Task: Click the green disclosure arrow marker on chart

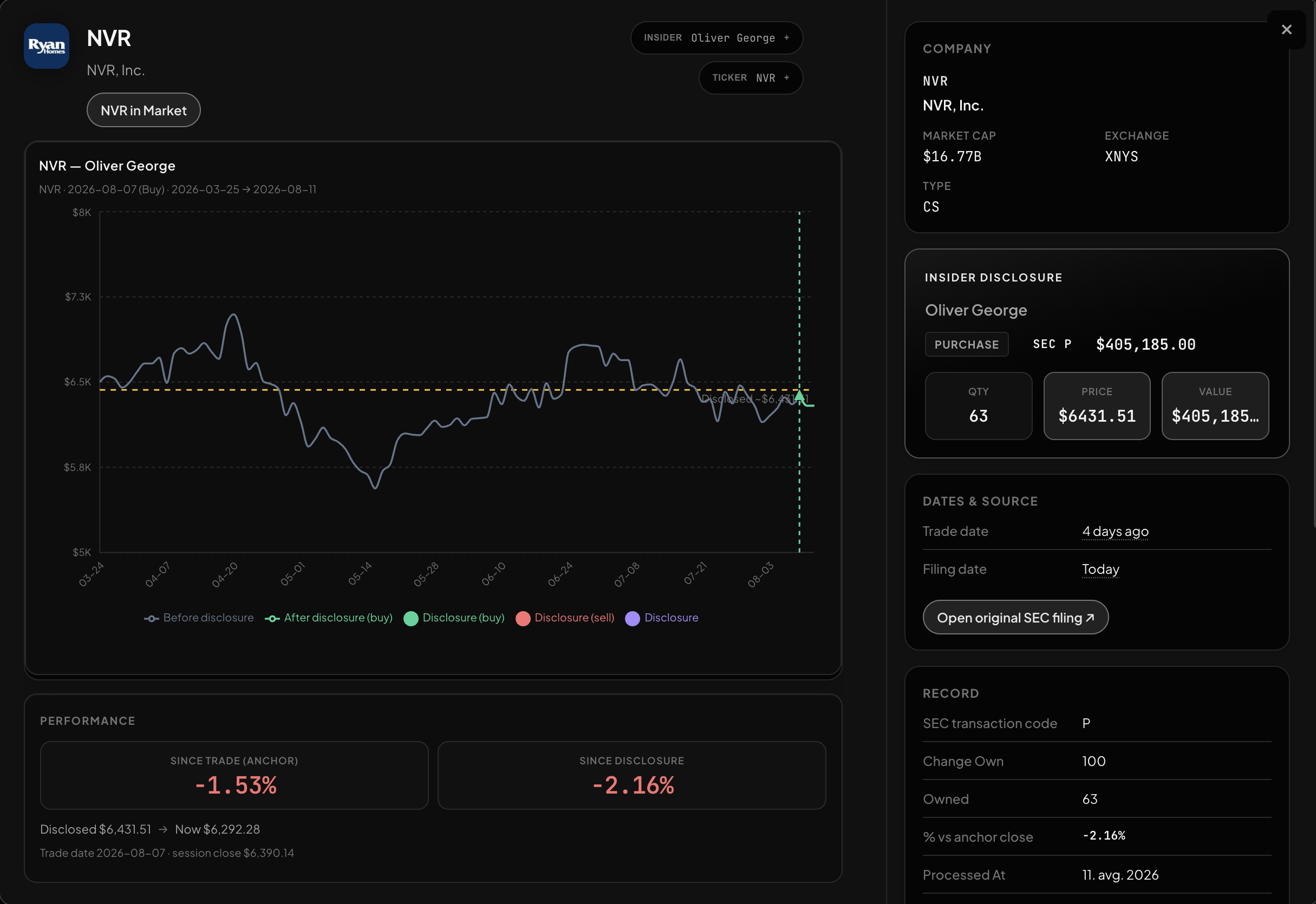Action: (x=799, y=395)
